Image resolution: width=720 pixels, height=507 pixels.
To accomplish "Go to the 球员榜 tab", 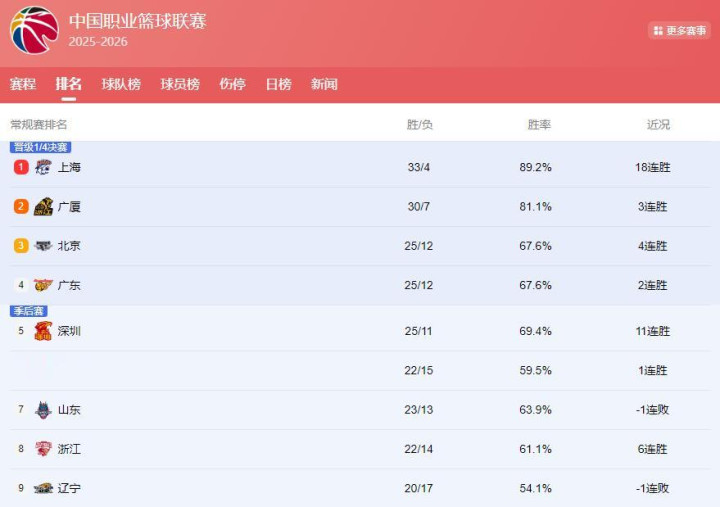I will pyautogui.click(x=180, y=84).
